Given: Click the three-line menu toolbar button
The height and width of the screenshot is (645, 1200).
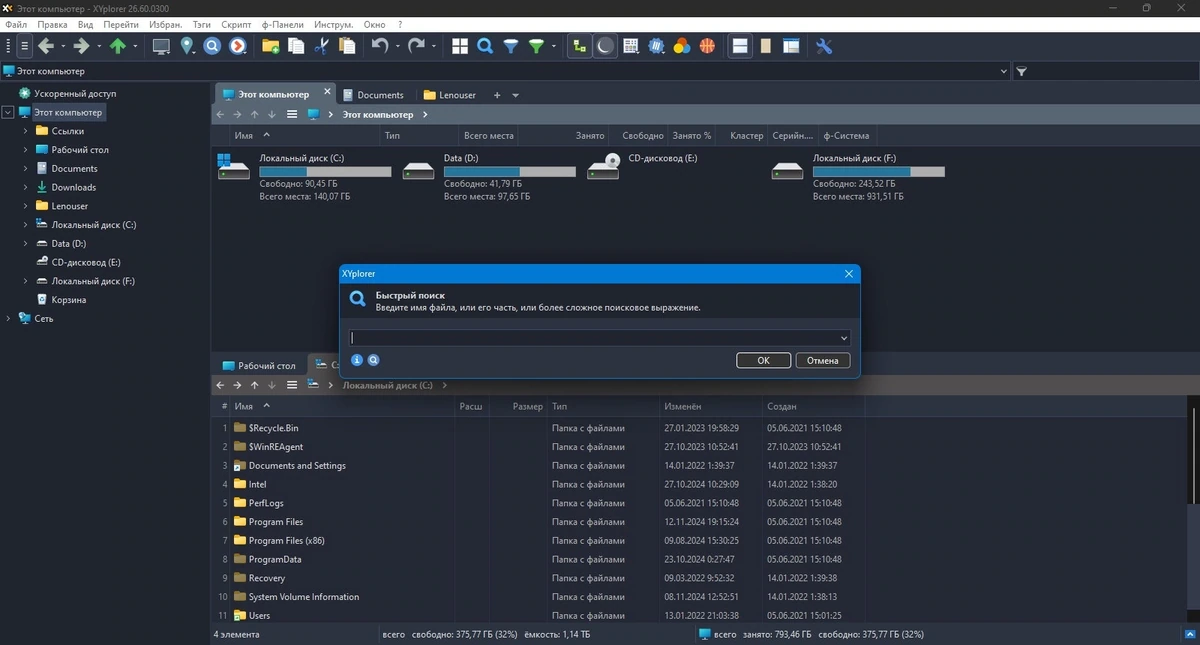Looking at the screenshot, I should (25, 46).
